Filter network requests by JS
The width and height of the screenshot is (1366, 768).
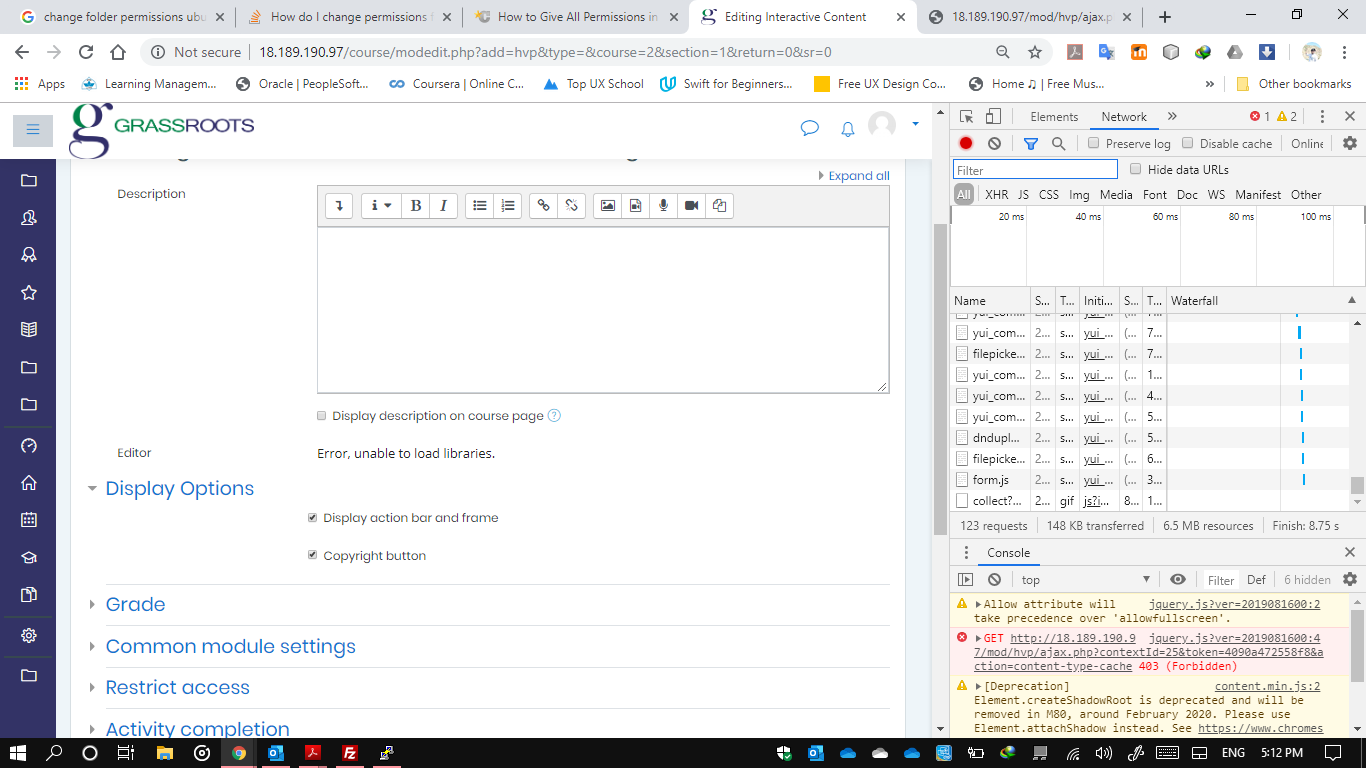[x=1023, y=195]
